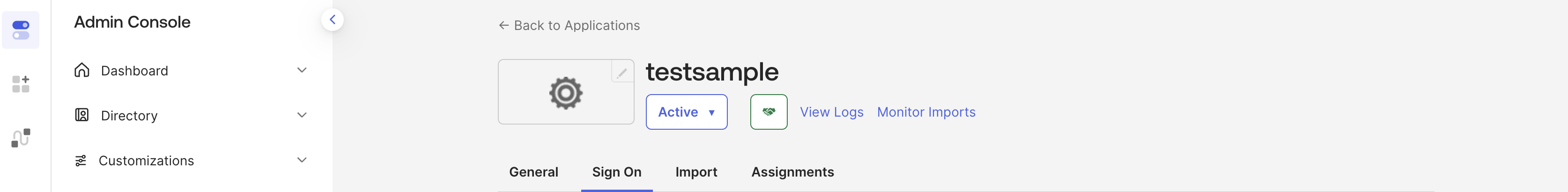The height and width of the screenshot is (192, 1568).
Task: Click the Directory contacts icon
Action: tap(81, 115)
